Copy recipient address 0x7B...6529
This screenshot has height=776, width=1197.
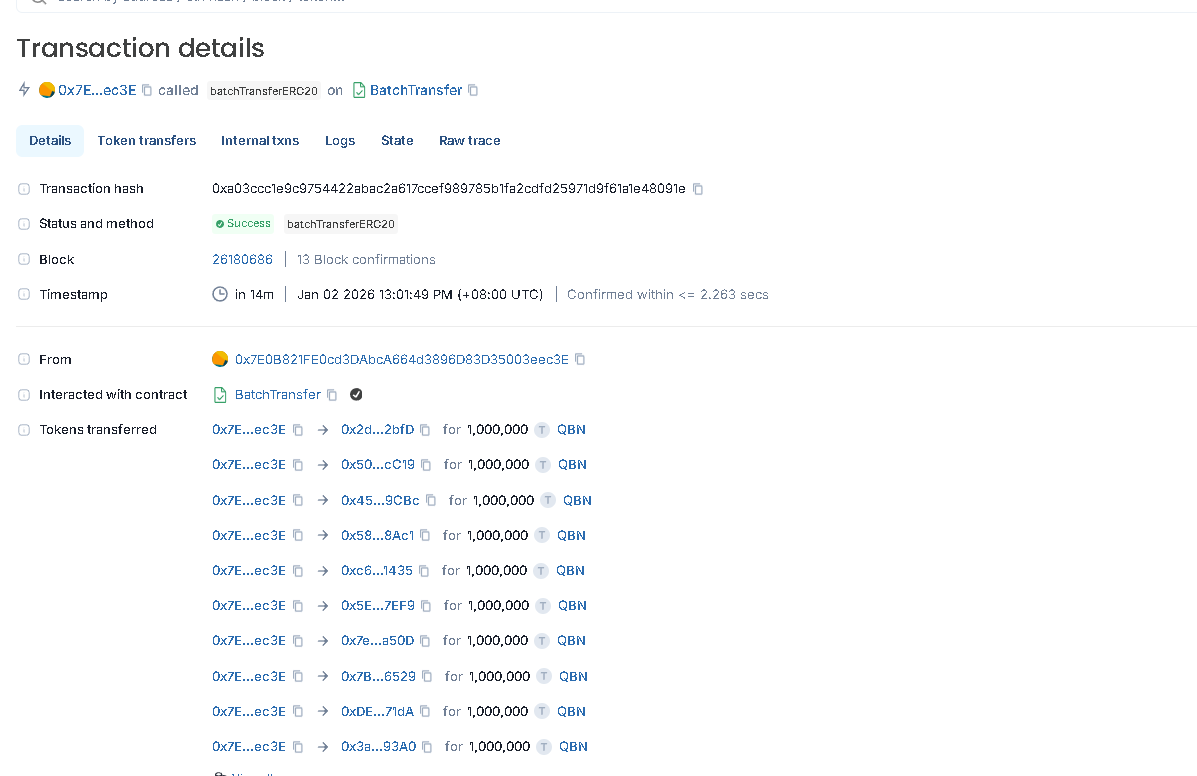tap(427, 676)
